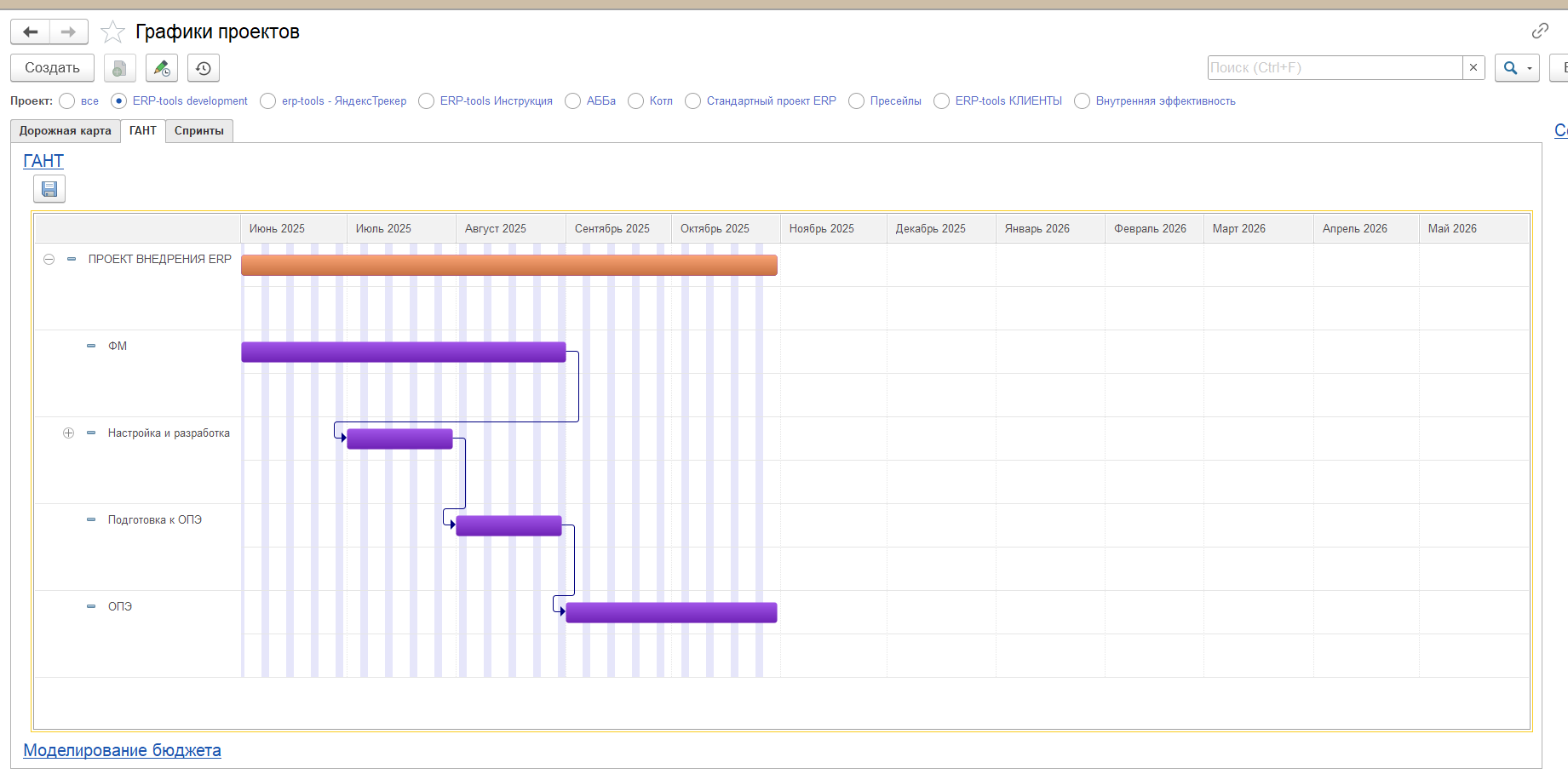Viewport: 1568px width, 774px height.
Task: Click the Май 2026 month header
Action: tap(1473, 229)
